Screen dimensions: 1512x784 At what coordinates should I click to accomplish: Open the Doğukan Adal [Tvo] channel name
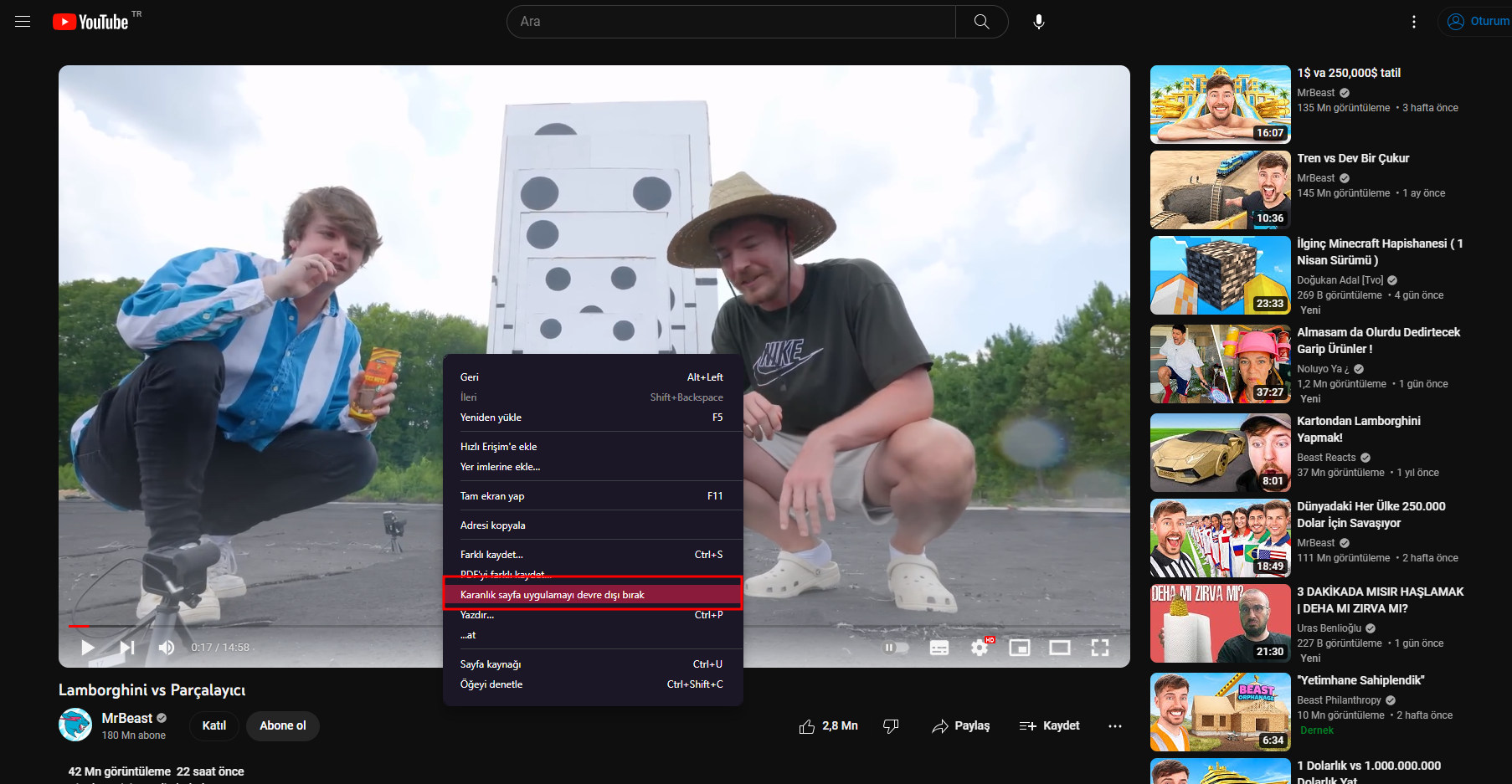coord(1340,280)
